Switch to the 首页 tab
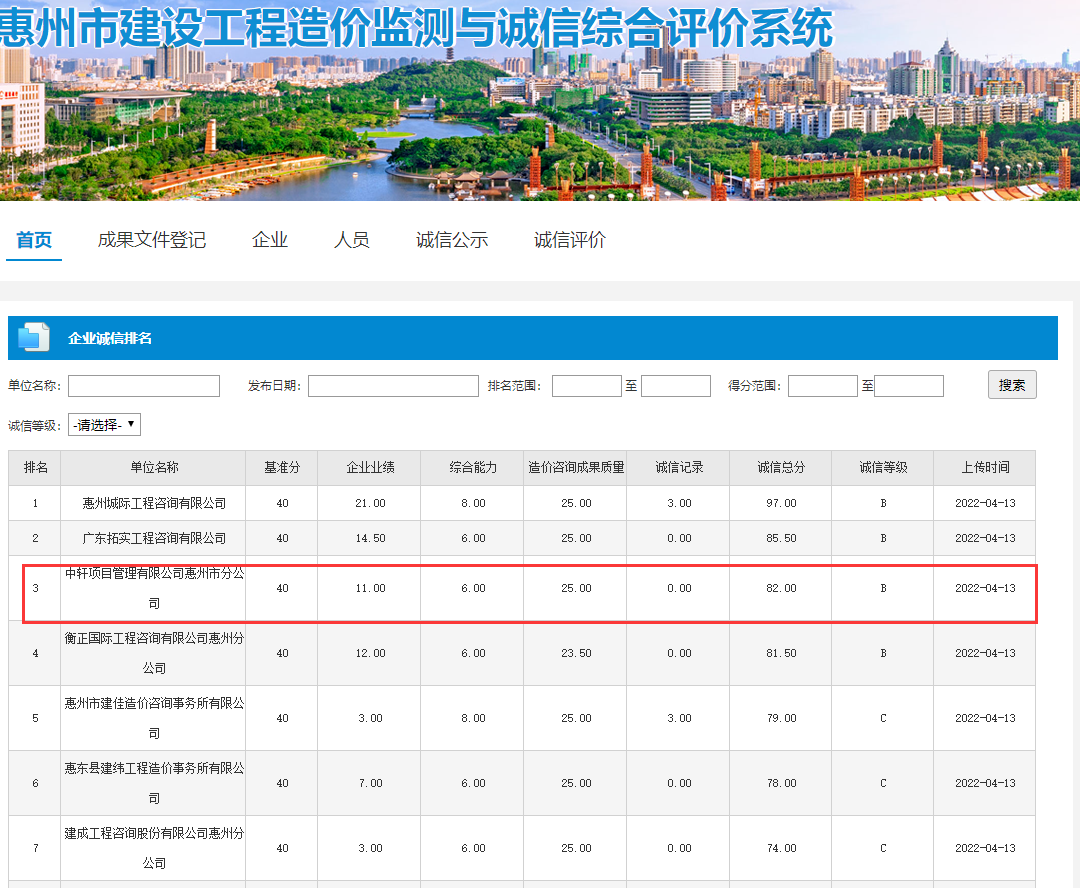1080x889 pixels. pyautogui.click(x=34, y=240)
